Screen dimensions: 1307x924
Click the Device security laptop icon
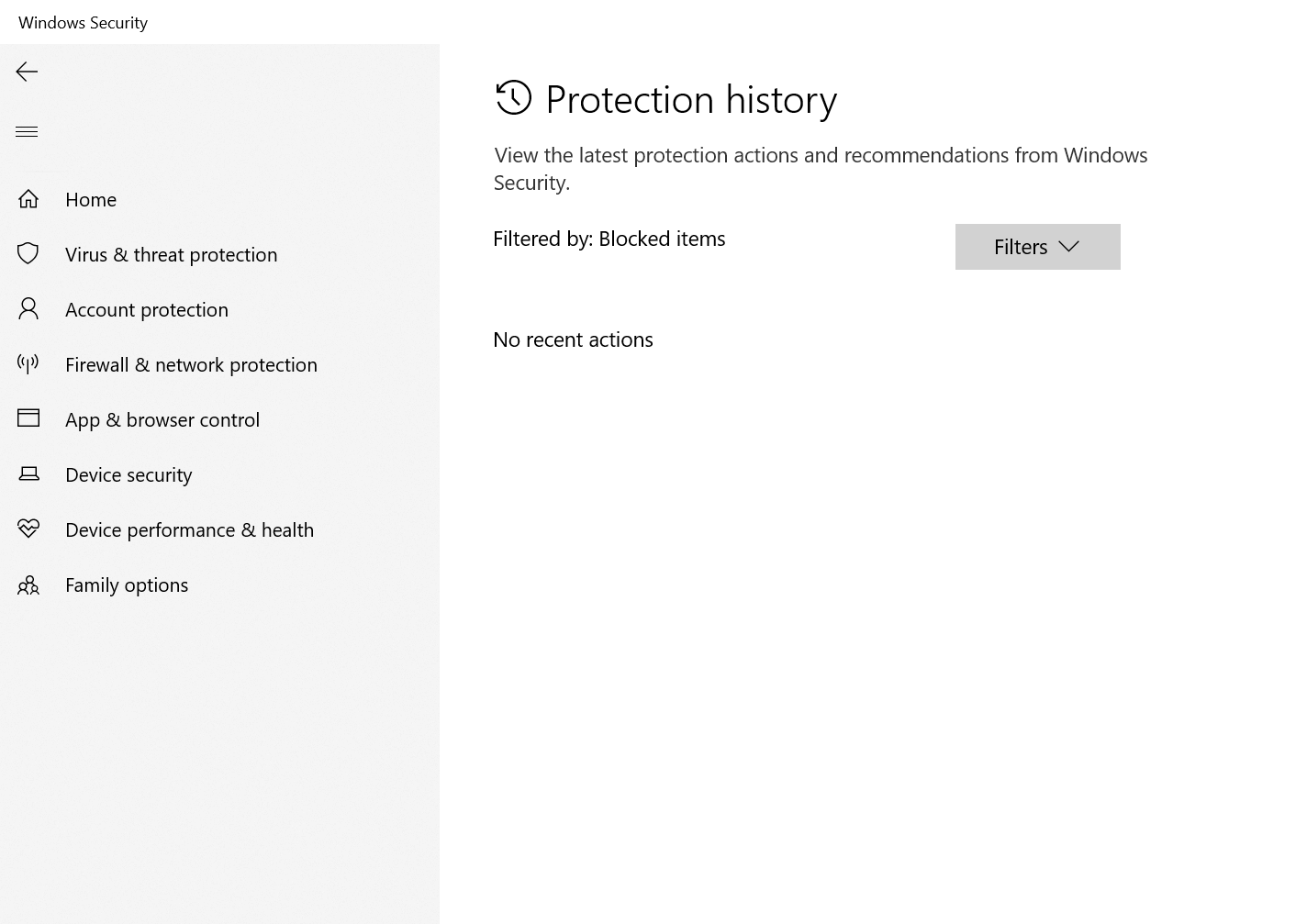[x=28, y=474]
